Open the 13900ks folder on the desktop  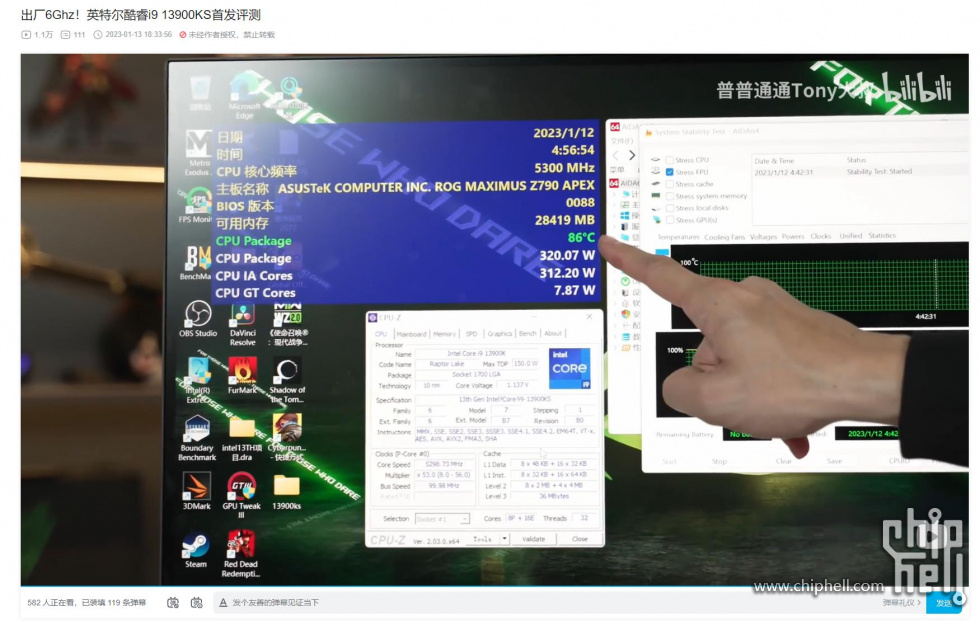pos(286,492)
